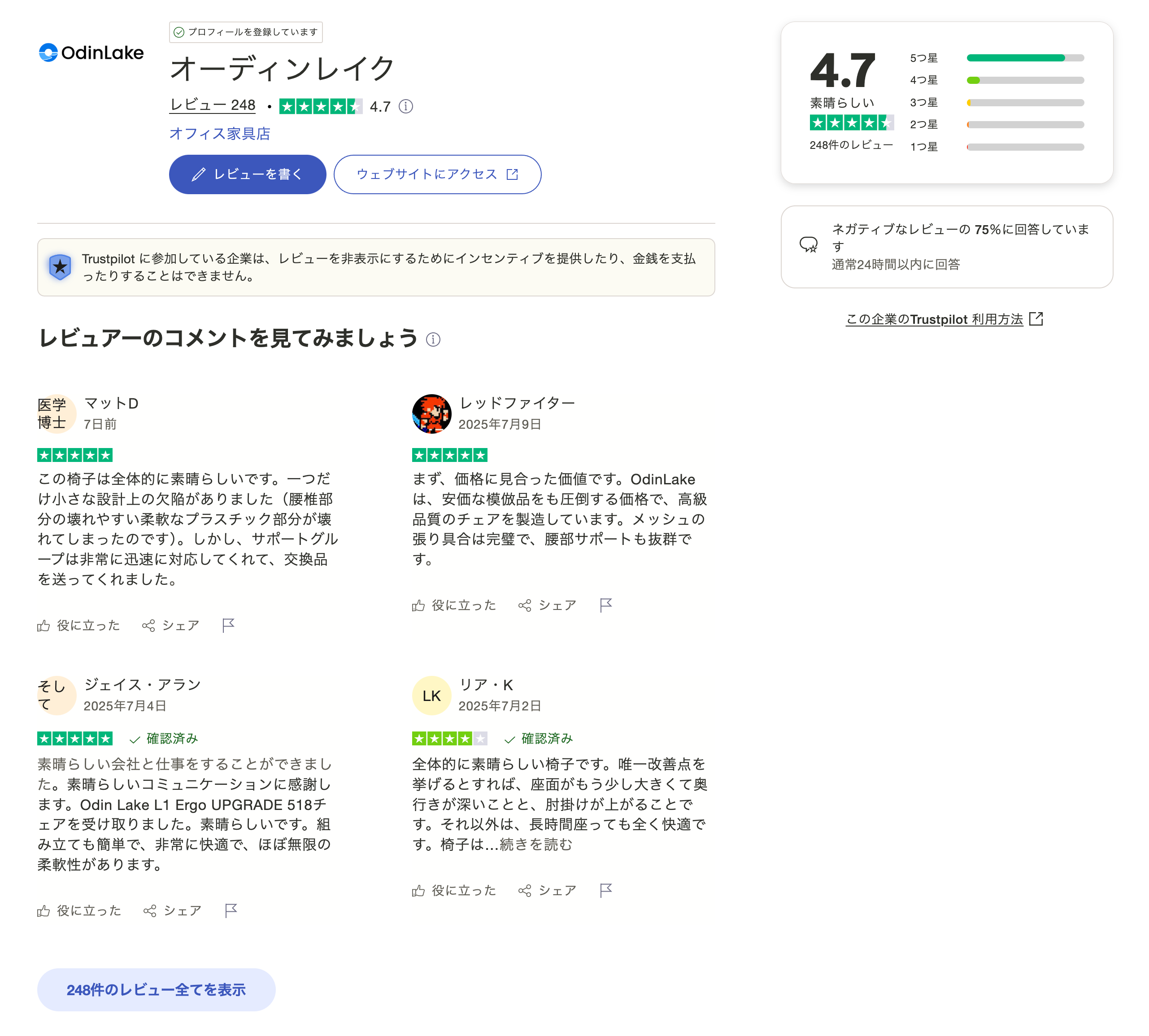
Task: Share マットD's review using シェア
Action: point(171,626)
